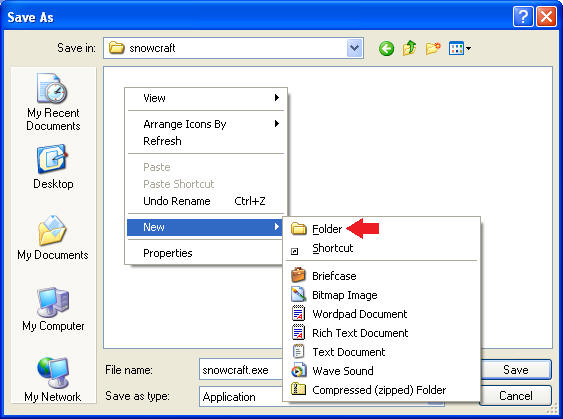Go up one folder level
563x419 pixels.
point(409,48)
